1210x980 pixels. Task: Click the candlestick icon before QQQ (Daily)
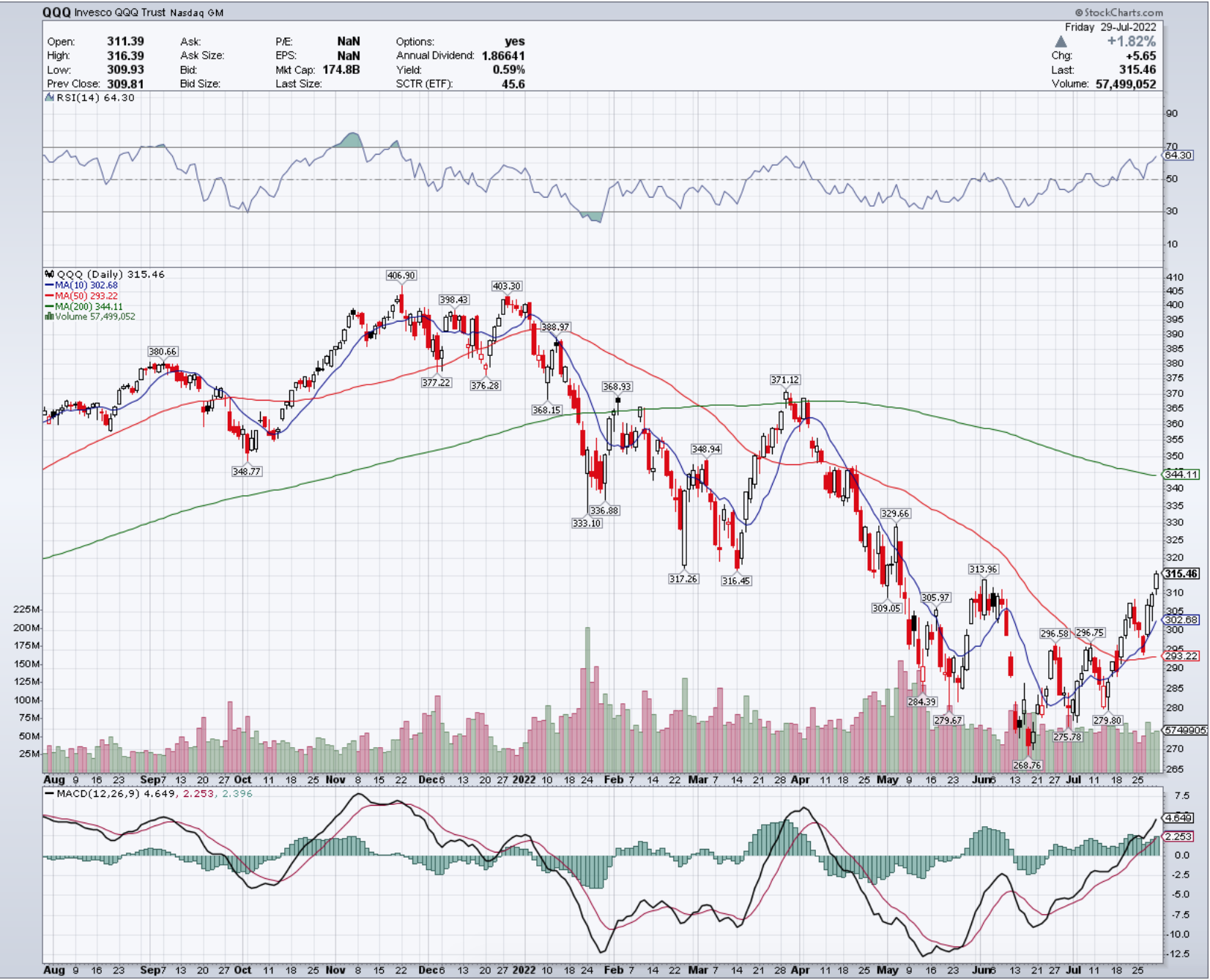(49, 275)
